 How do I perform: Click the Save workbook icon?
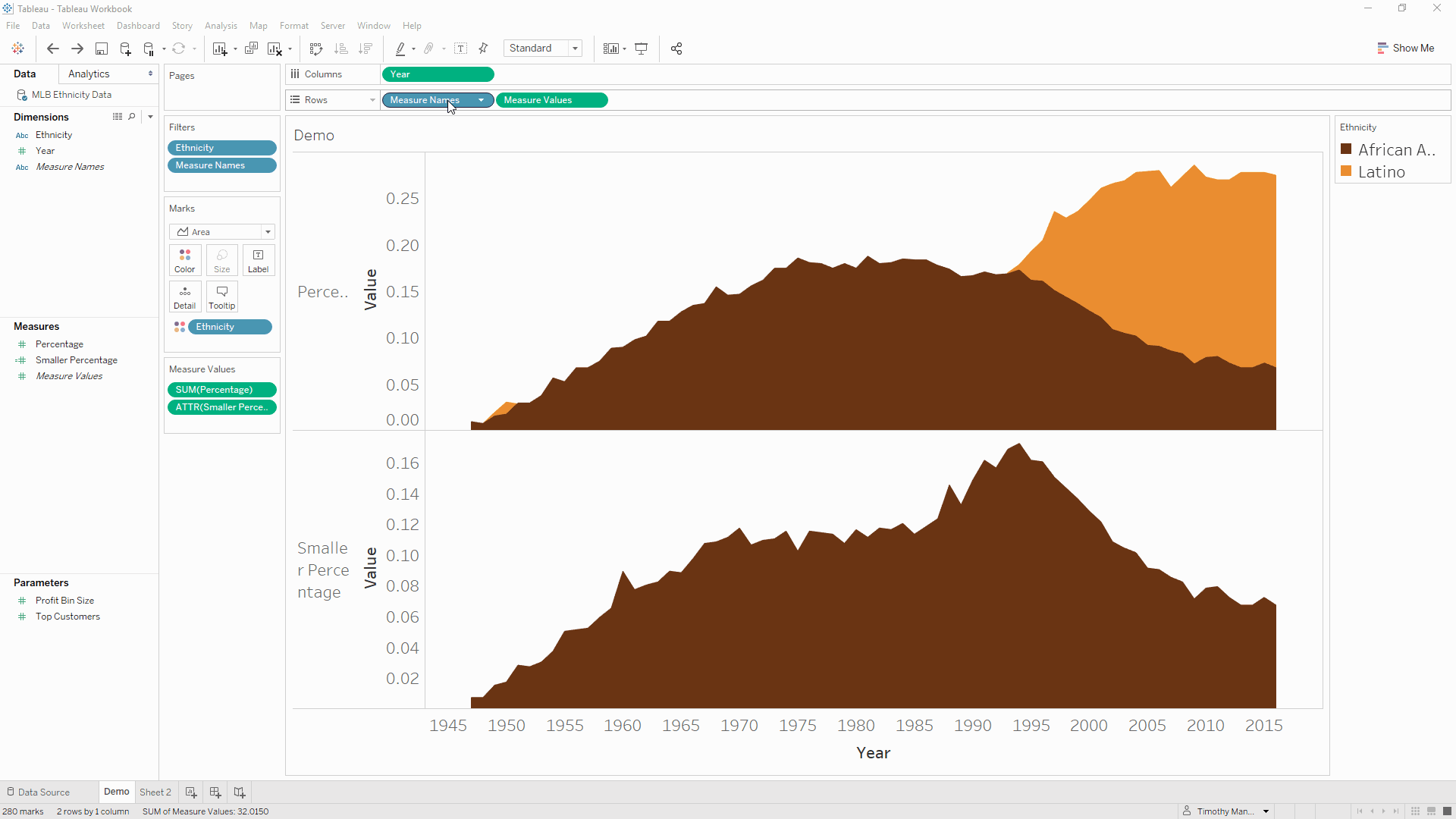101,49
